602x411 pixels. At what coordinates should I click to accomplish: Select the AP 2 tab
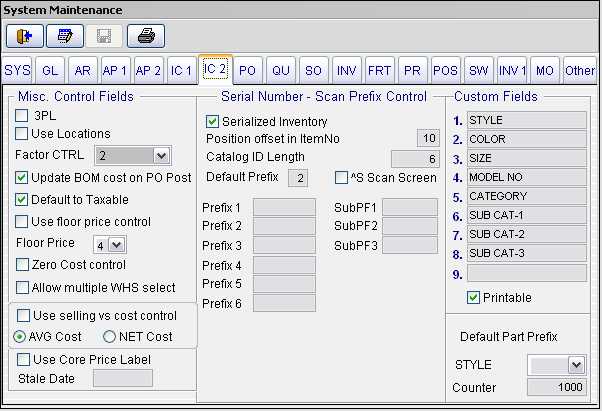pos(148,71)
